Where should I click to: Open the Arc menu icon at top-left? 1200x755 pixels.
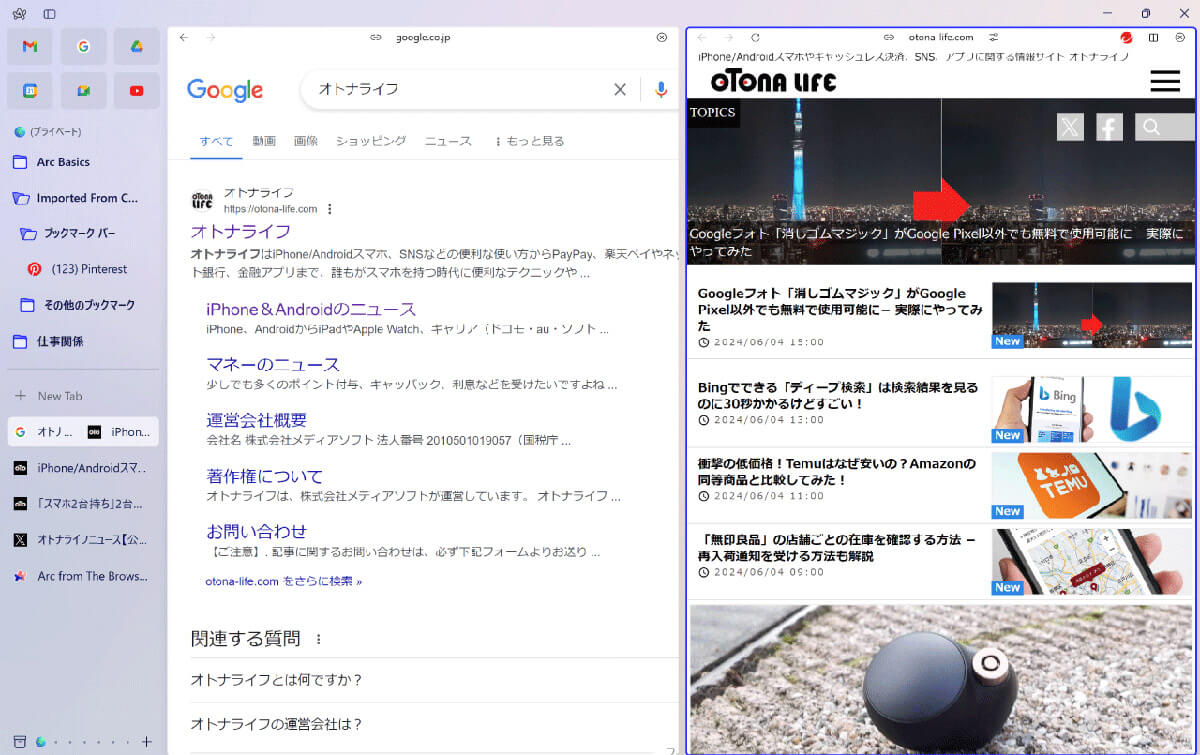(20, 14)
